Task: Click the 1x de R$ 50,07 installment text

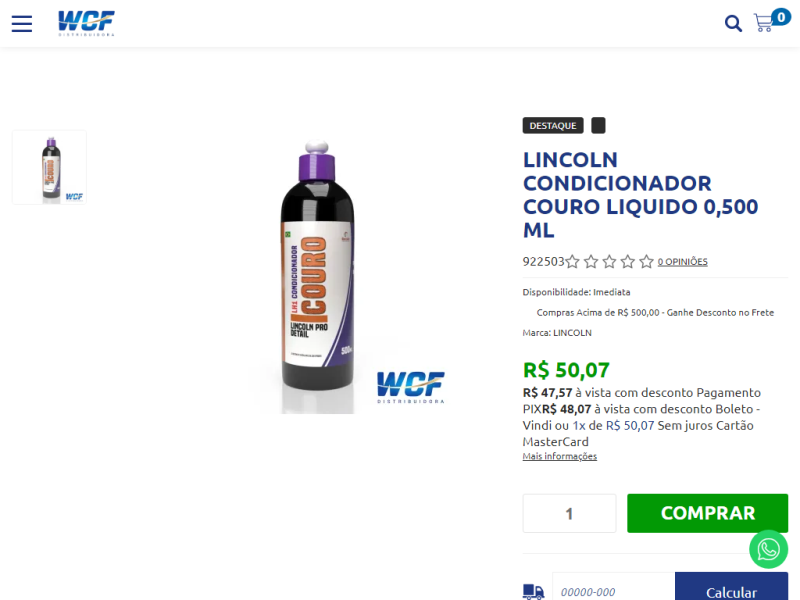Action: 613,426
